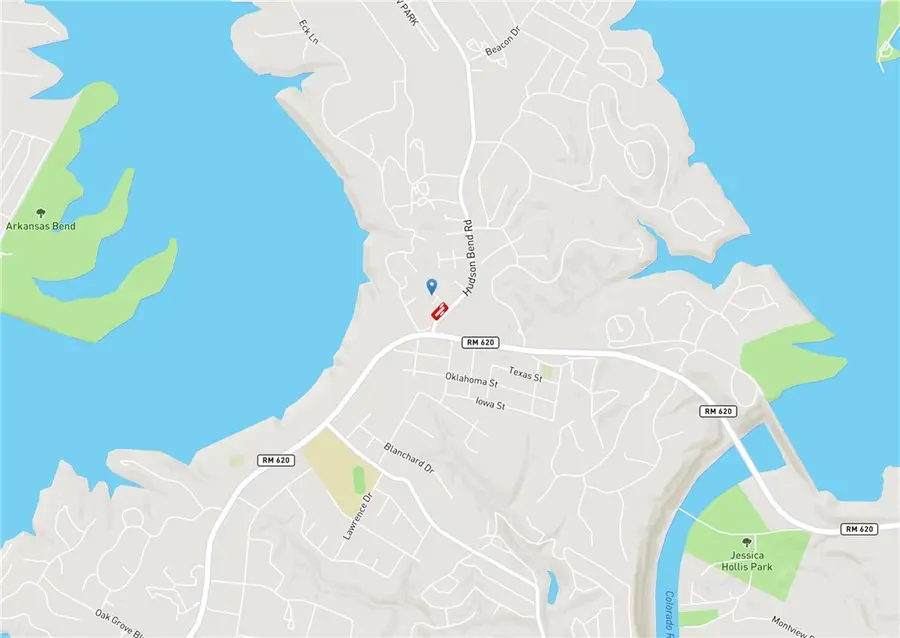Click the RM 620 shield near Hudson Bend

(x=480, y=343)
